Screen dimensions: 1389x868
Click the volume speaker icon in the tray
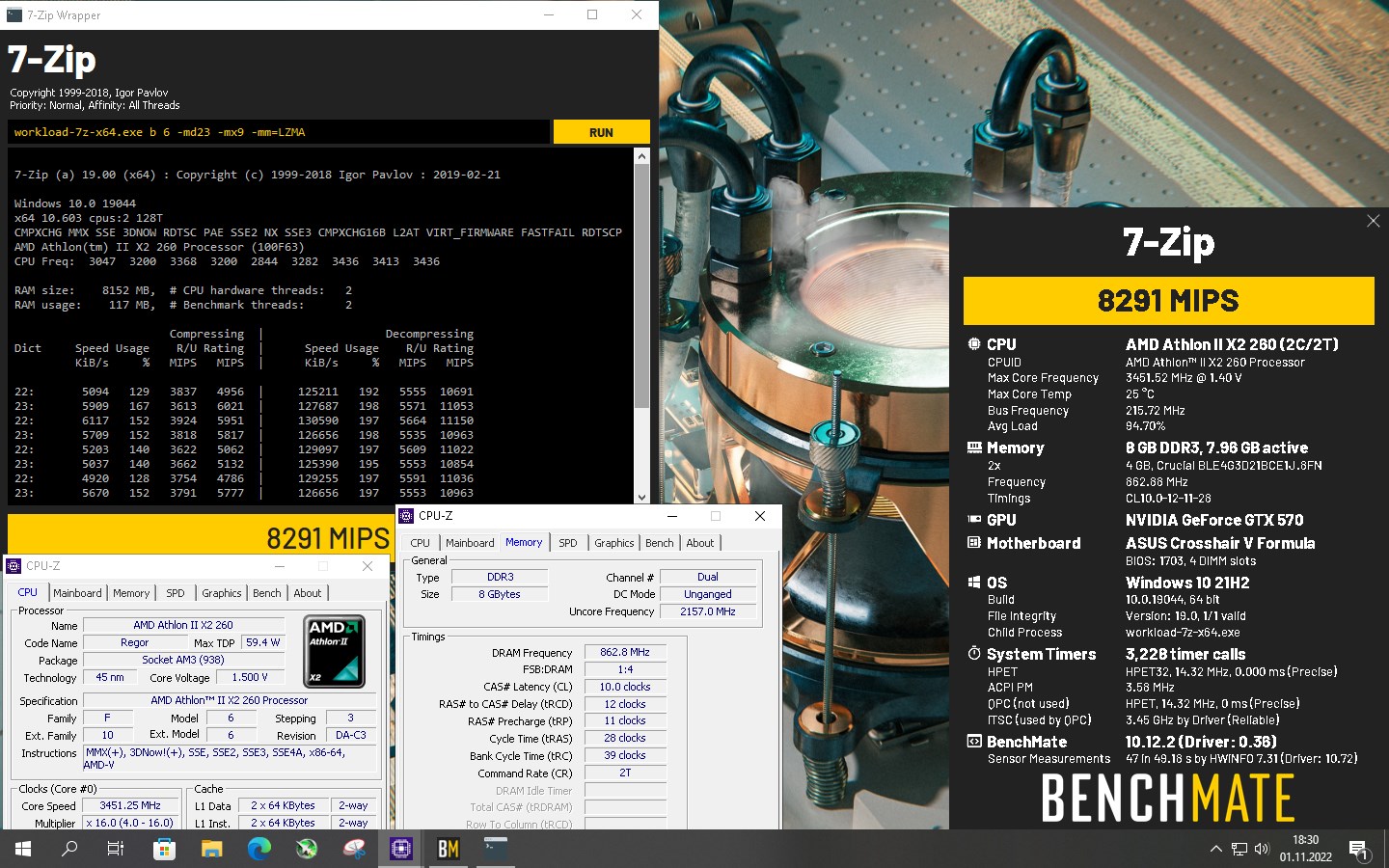1262,849
